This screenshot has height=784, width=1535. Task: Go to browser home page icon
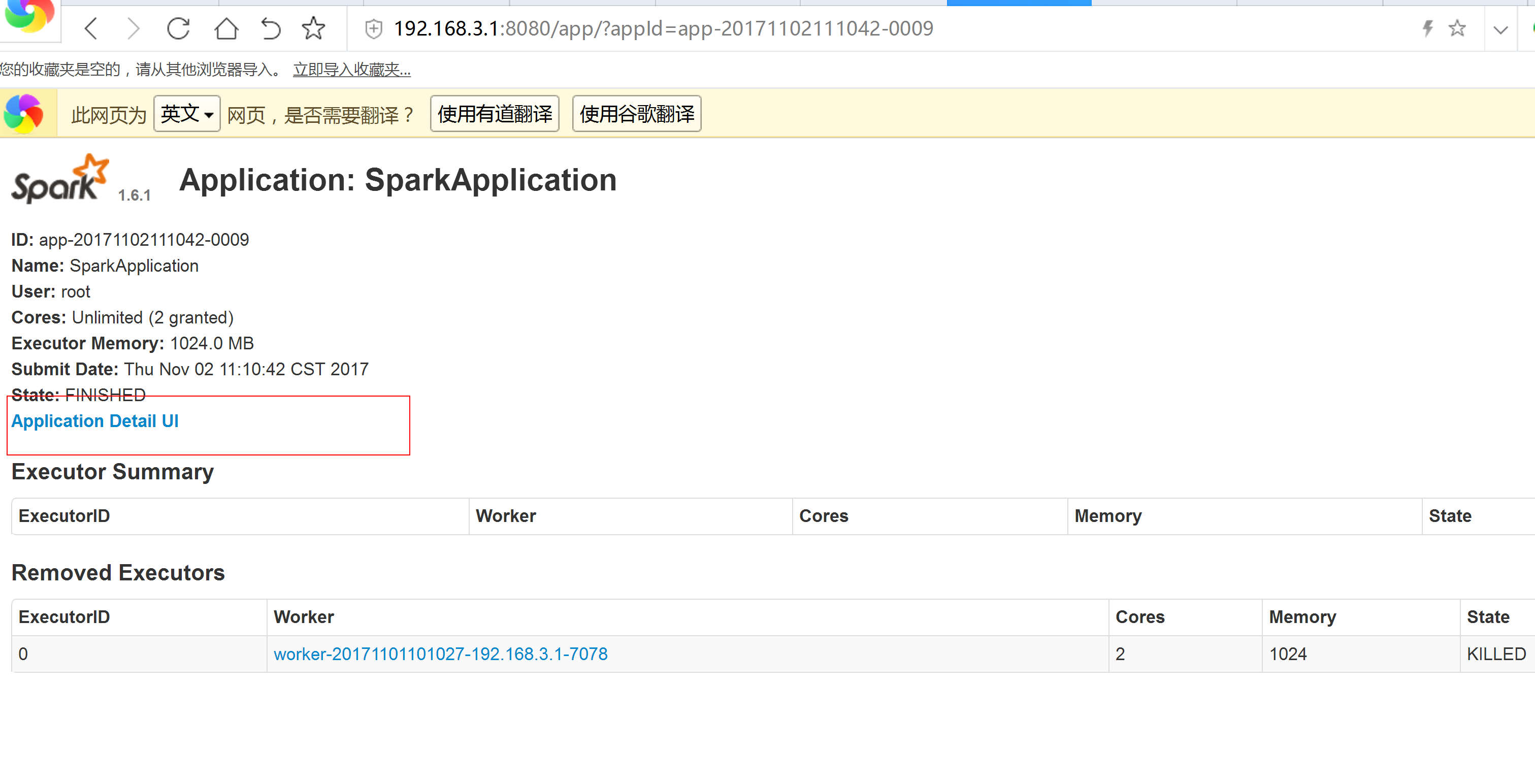point(226,28)
